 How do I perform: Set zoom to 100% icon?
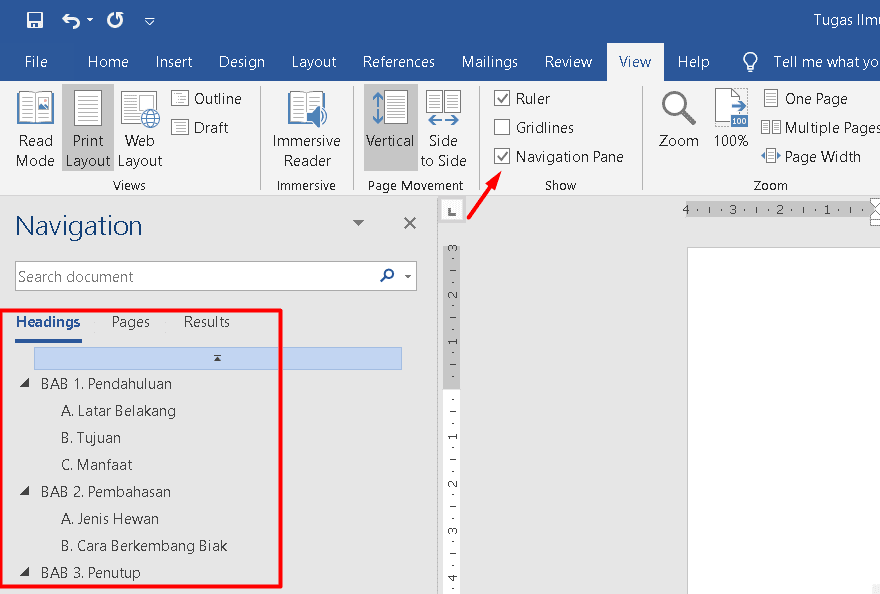click(731, 120)
